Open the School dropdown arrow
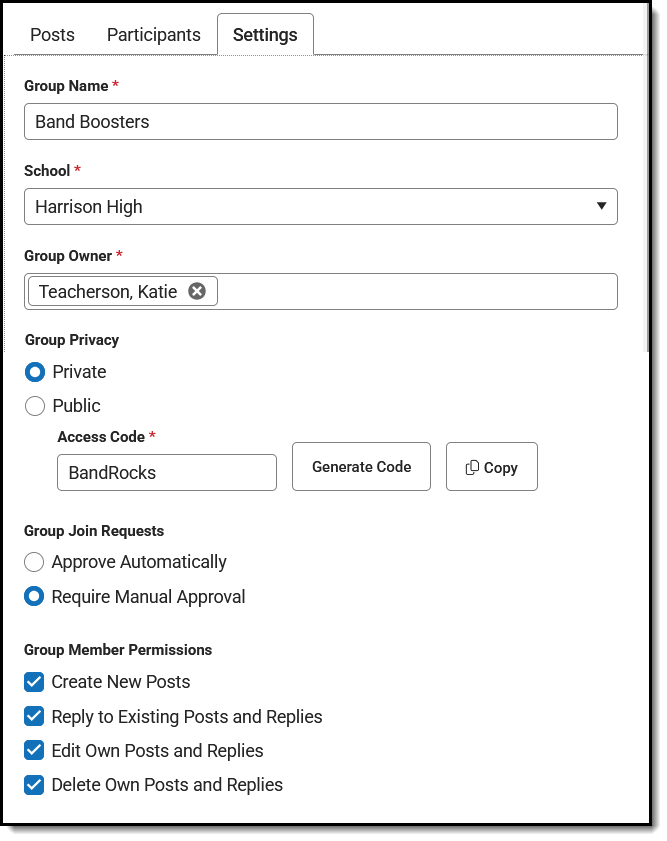 602,206
